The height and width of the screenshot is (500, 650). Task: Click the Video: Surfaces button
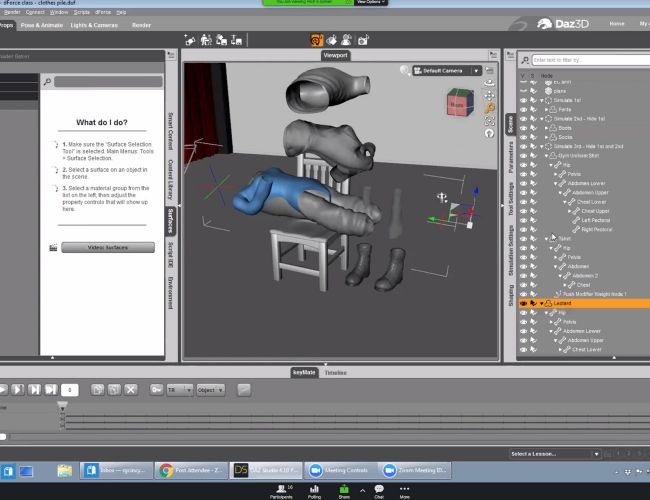[x=107, y=247]
